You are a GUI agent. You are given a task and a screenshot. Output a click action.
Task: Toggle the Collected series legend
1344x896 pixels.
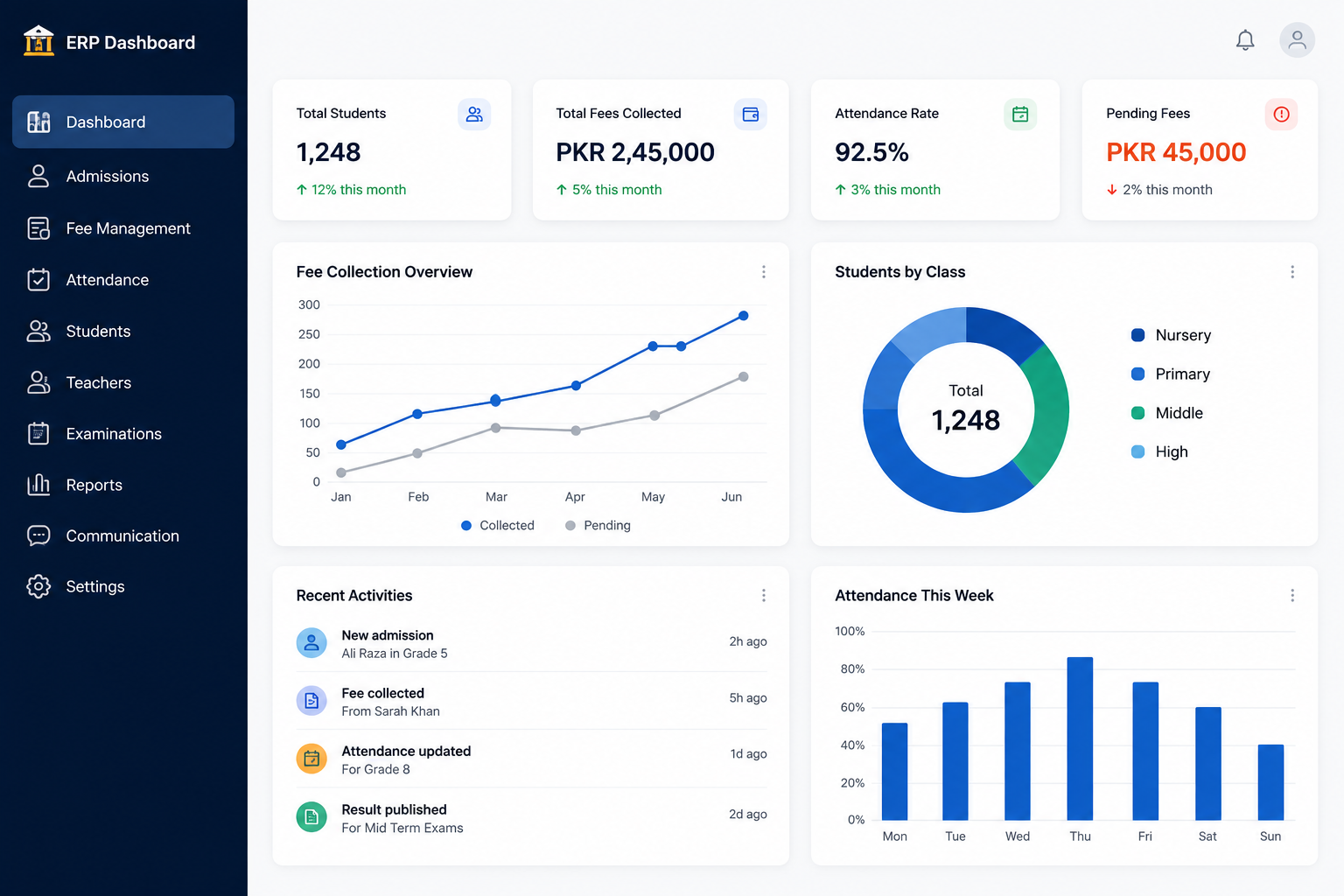(498, 525)
